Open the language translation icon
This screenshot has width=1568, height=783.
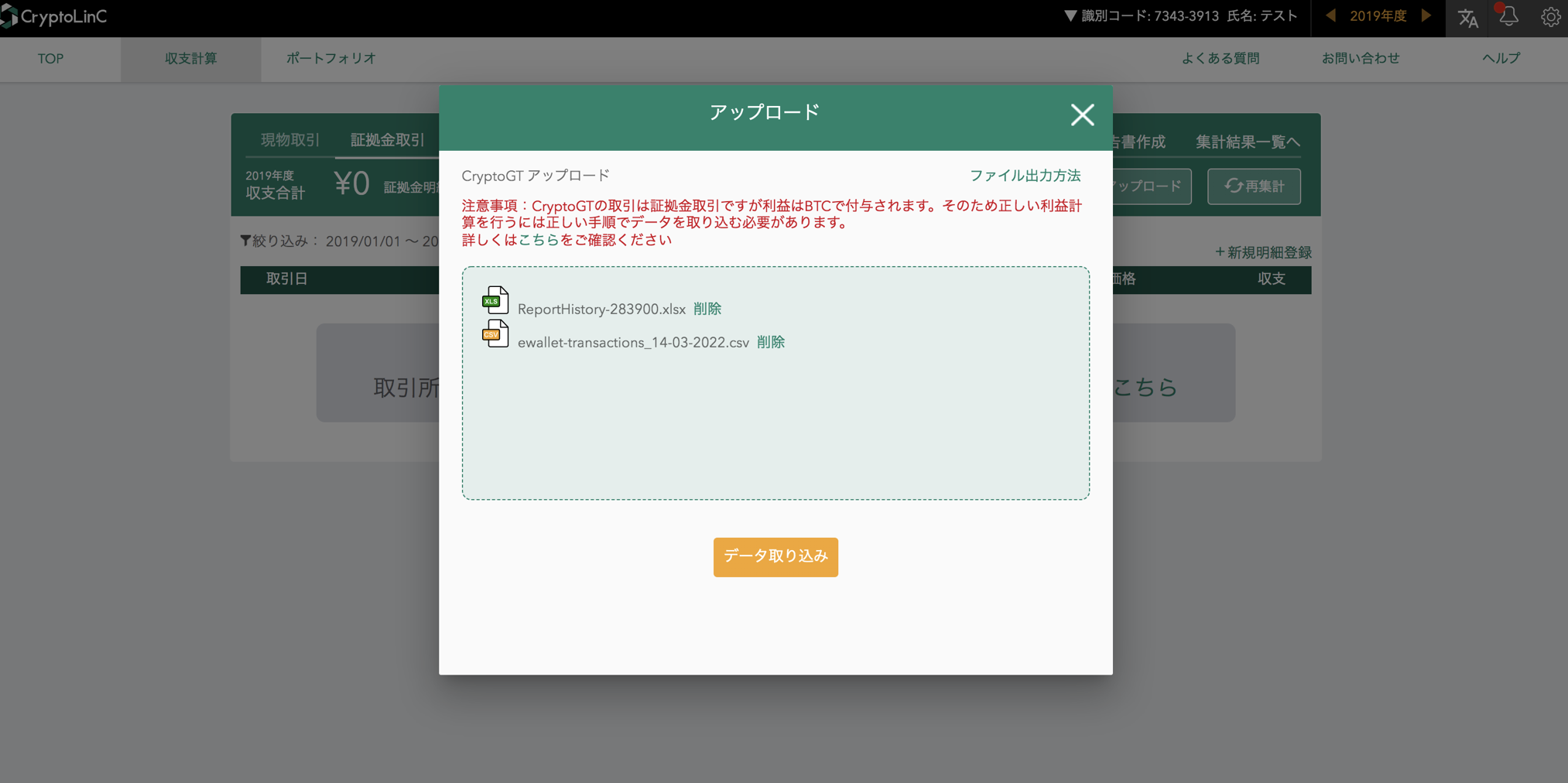(x=1467, y=17)
